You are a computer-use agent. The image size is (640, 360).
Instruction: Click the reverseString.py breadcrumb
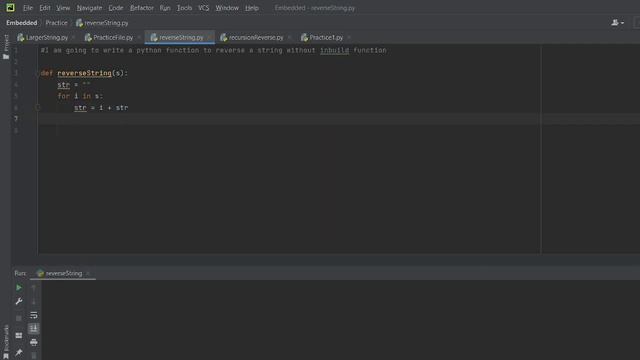click(x=102, y=23)
